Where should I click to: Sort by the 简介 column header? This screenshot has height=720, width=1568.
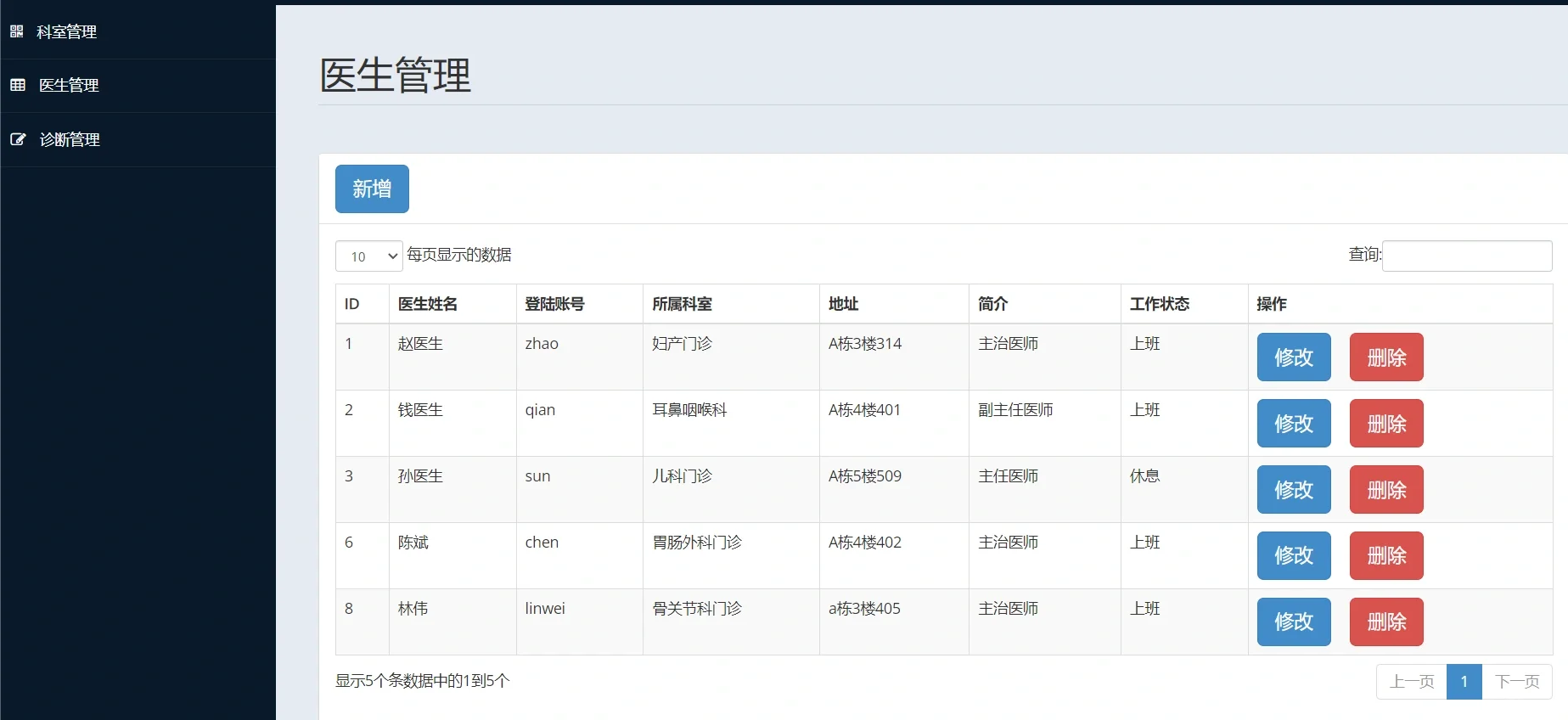pyautogui.click(x=1044, y=304)
